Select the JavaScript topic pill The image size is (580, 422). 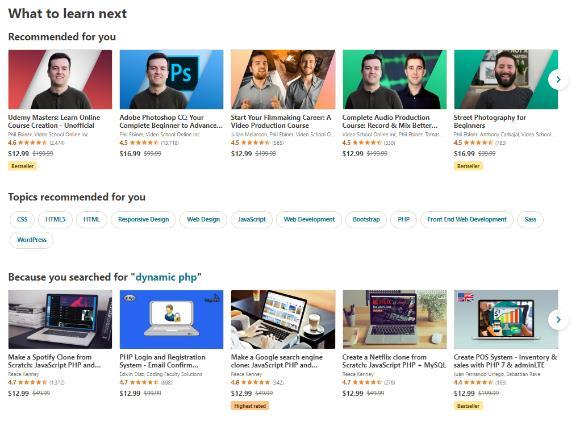252,219
